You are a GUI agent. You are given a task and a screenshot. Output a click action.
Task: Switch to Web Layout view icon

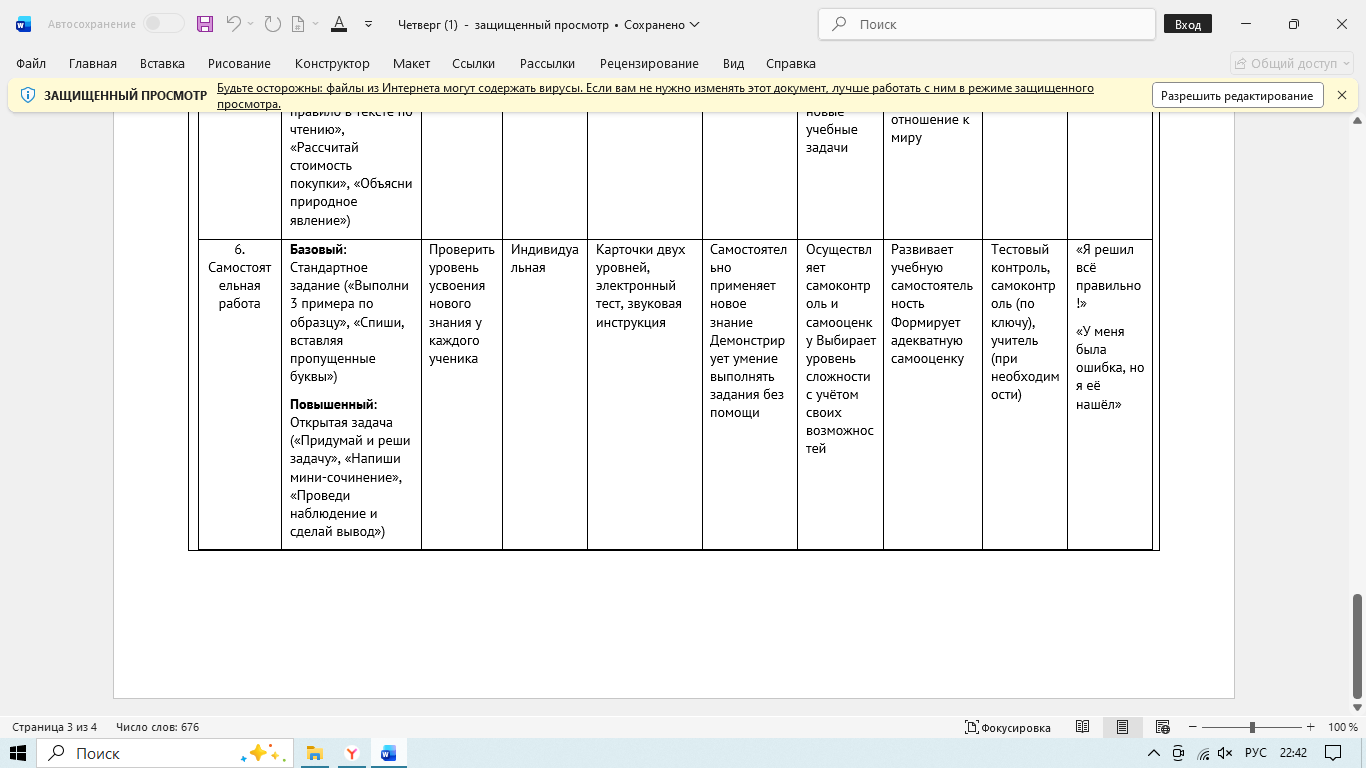click(x=1162, y=727)
